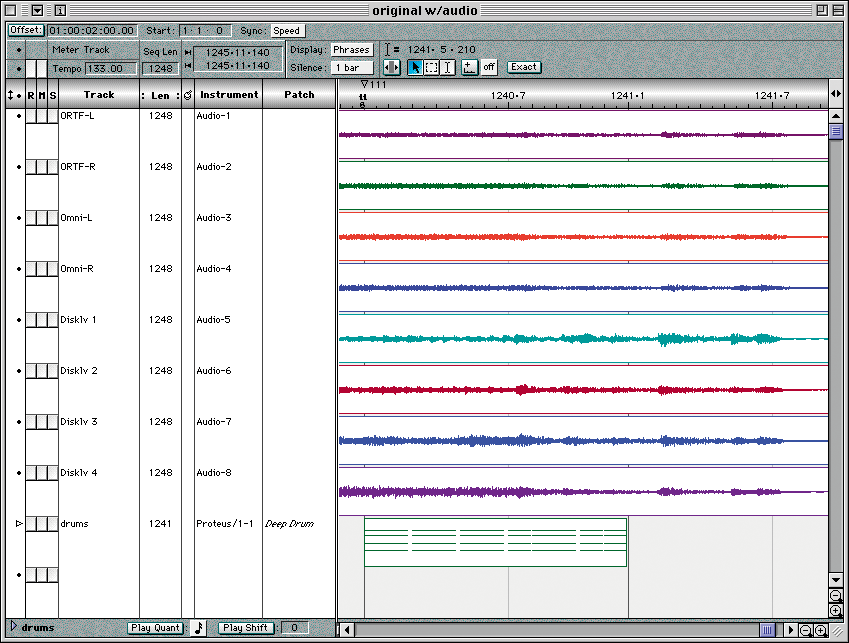Select the drums MIDI note block
This screenshot has height=643, width=849.
click(495, 542)
